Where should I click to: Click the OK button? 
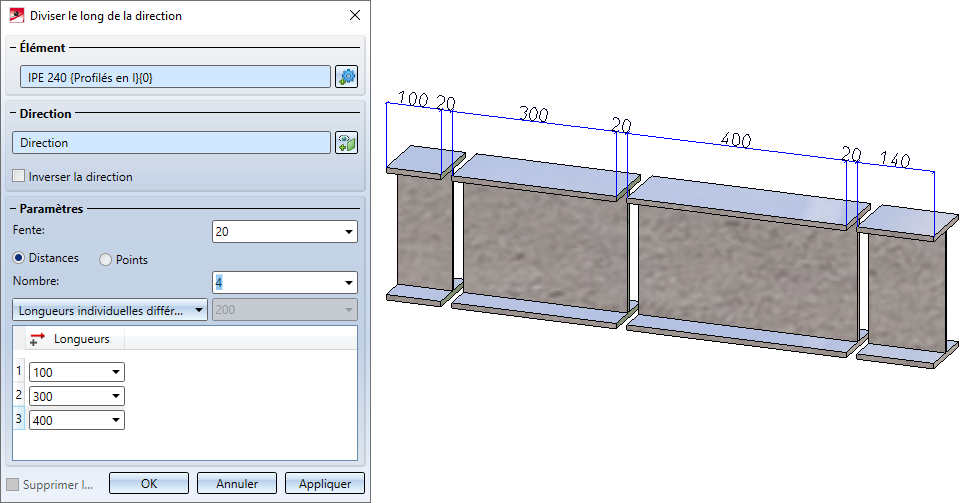click(149, 483)
